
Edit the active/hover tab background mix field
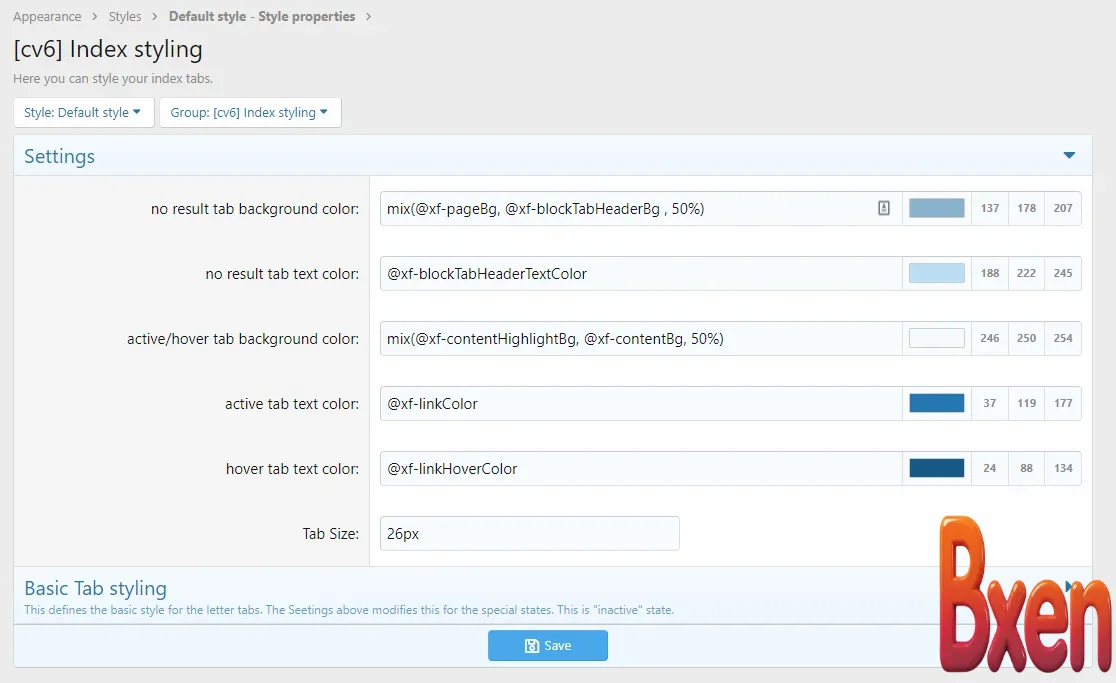coord(640,338)
